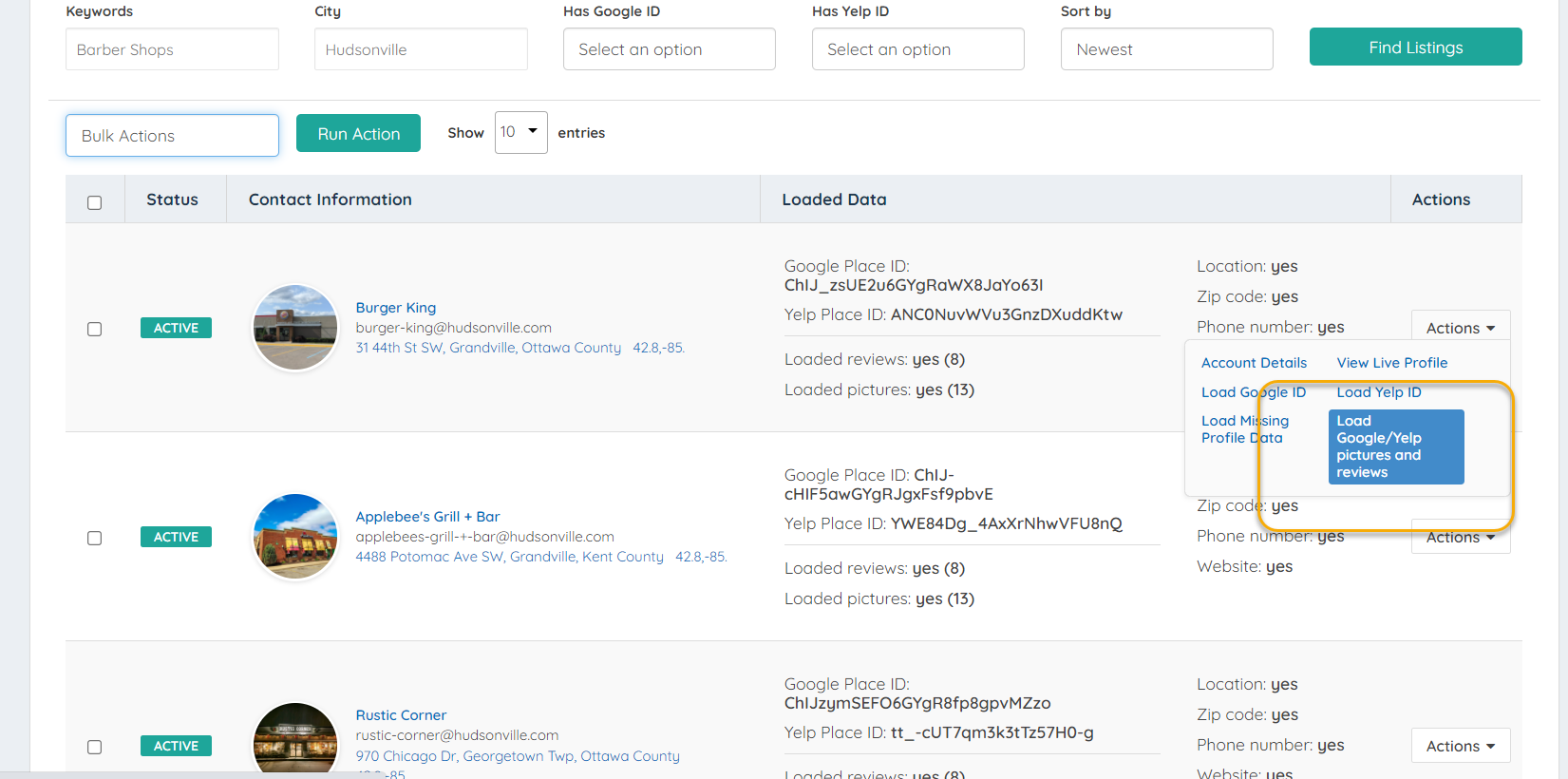Change the Show entries count dropdown
This screenshot has width=1568, height=779.
point(520,132)
